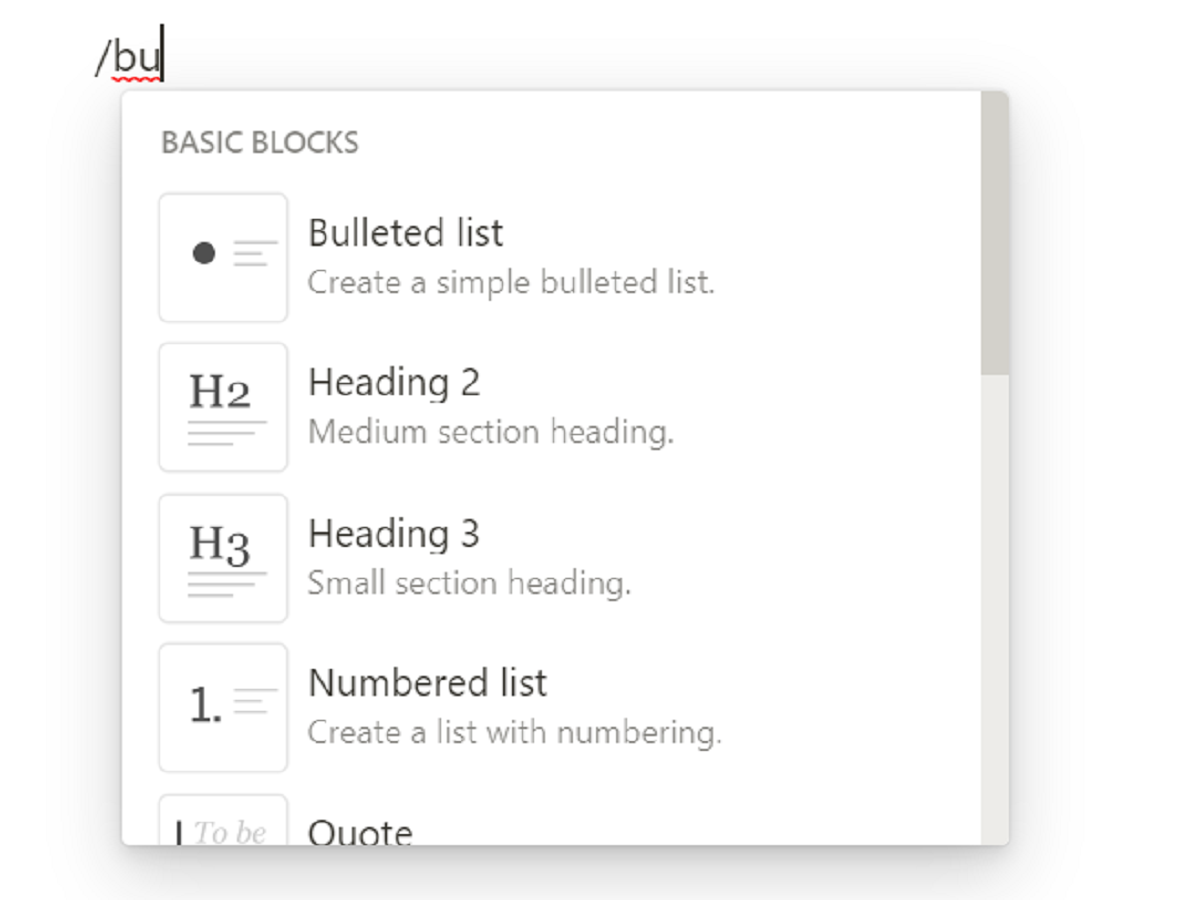Click the block menu scrollbar thumb
Screen dimensions: 1200x900
(x=995, y=234)
